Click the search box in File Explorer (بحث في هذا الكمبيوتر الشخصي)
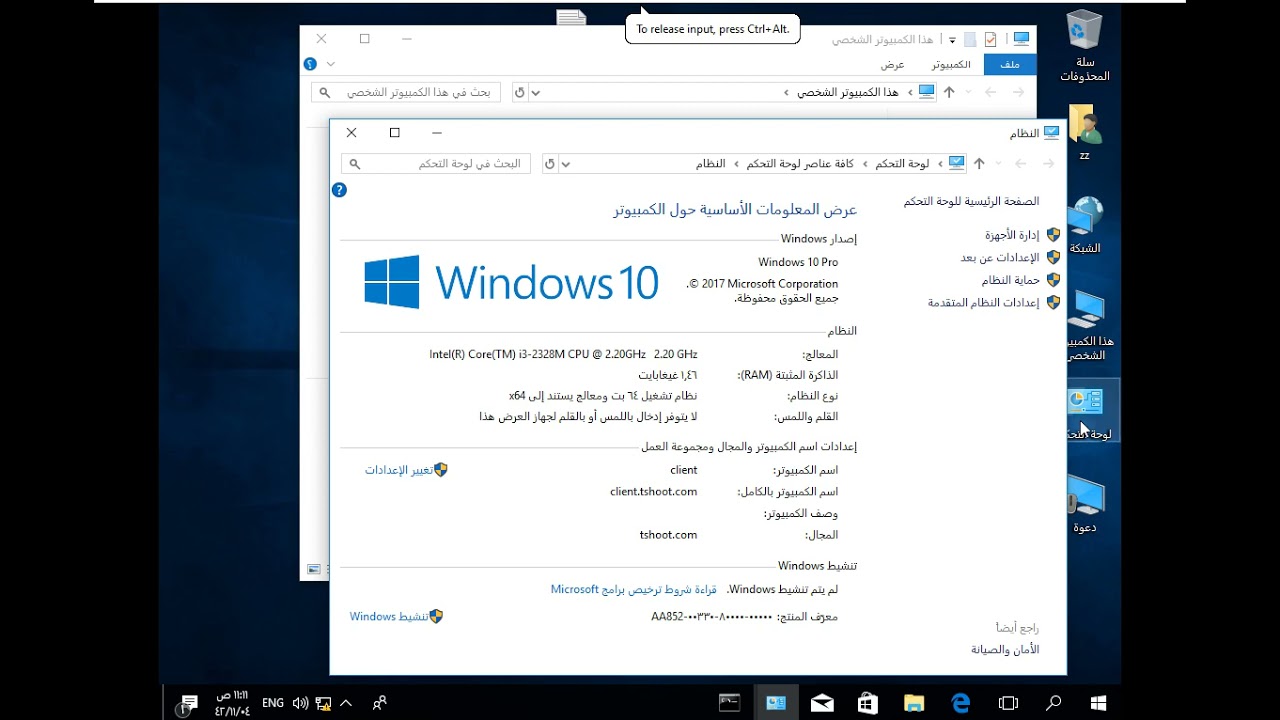 point(405,92)
